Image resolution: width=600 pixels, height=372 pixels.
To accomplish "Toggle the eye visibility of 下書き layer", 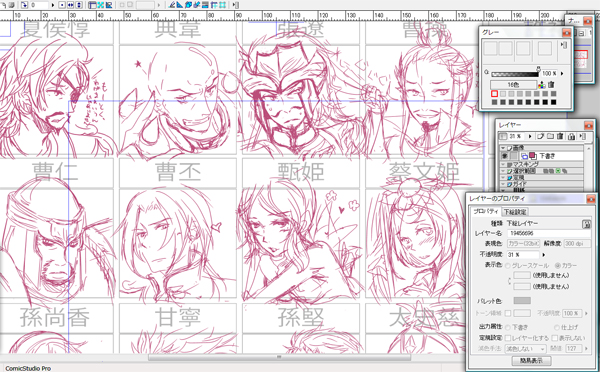I will coord(504,156).
